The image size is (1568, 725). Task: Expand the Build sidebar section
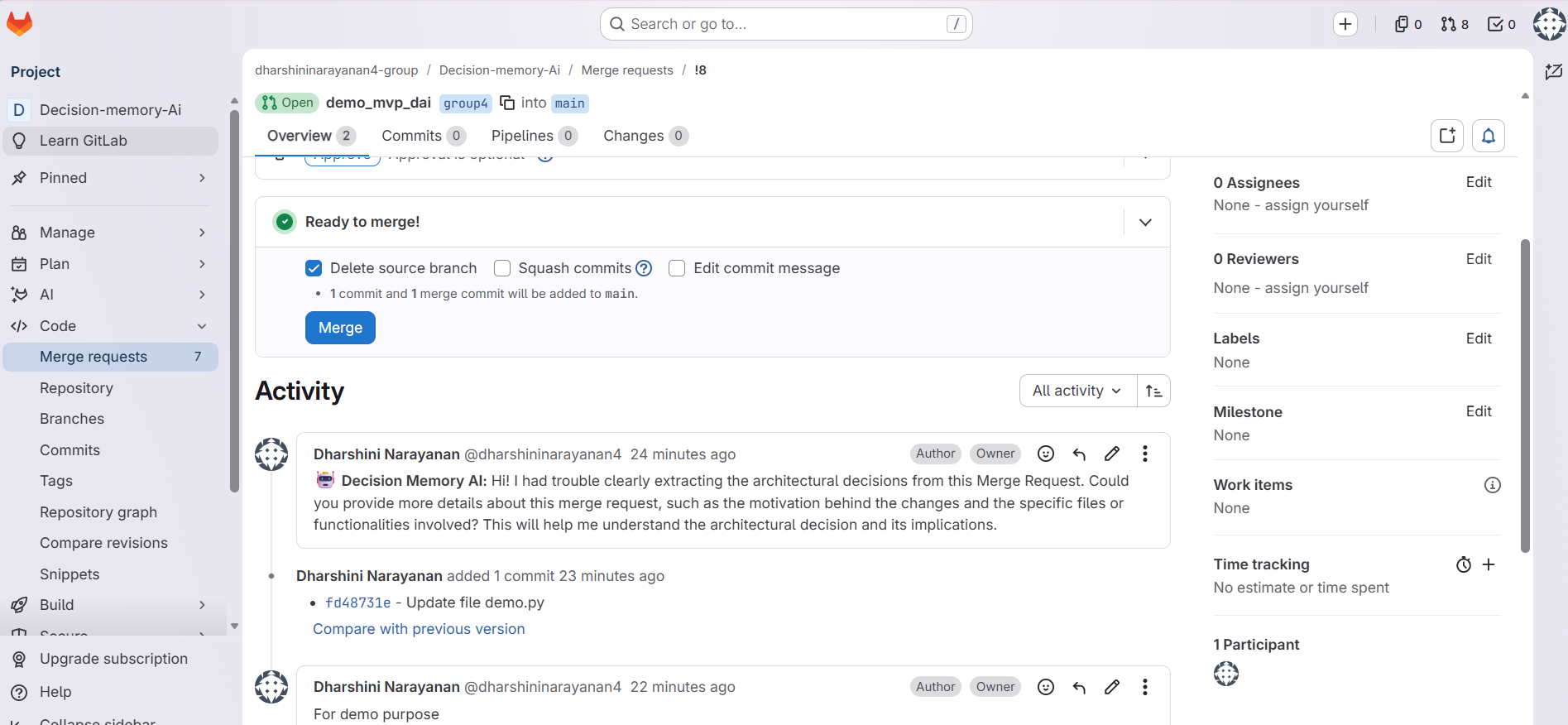110,605
